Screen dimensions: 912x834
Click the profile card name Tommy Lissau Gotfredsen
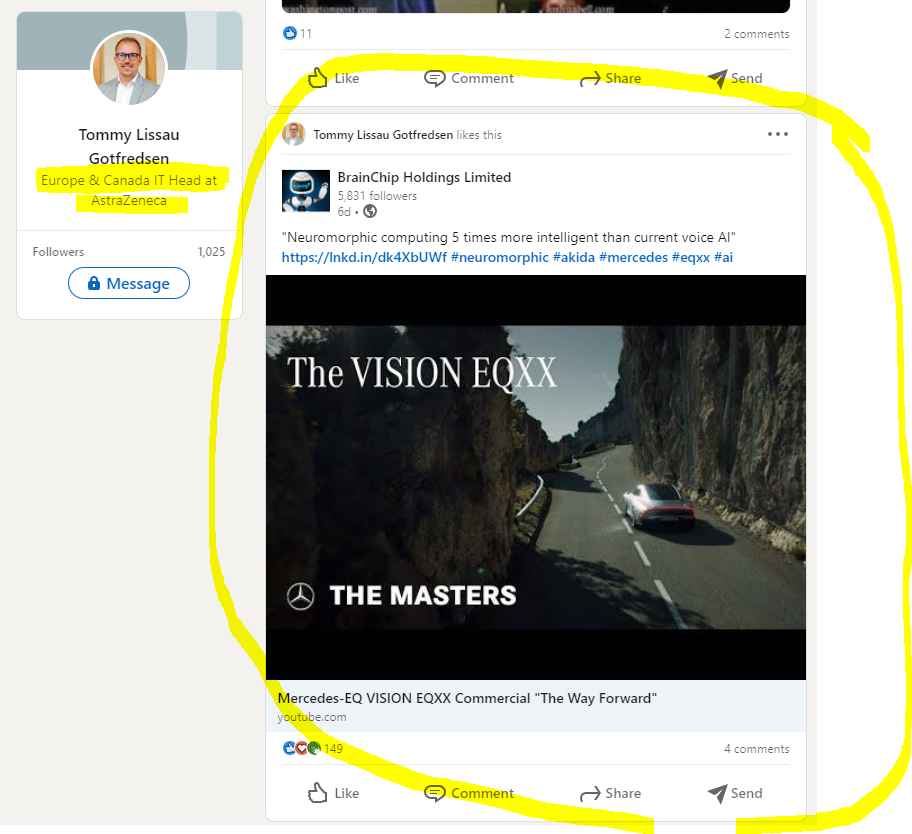[129, 147]
